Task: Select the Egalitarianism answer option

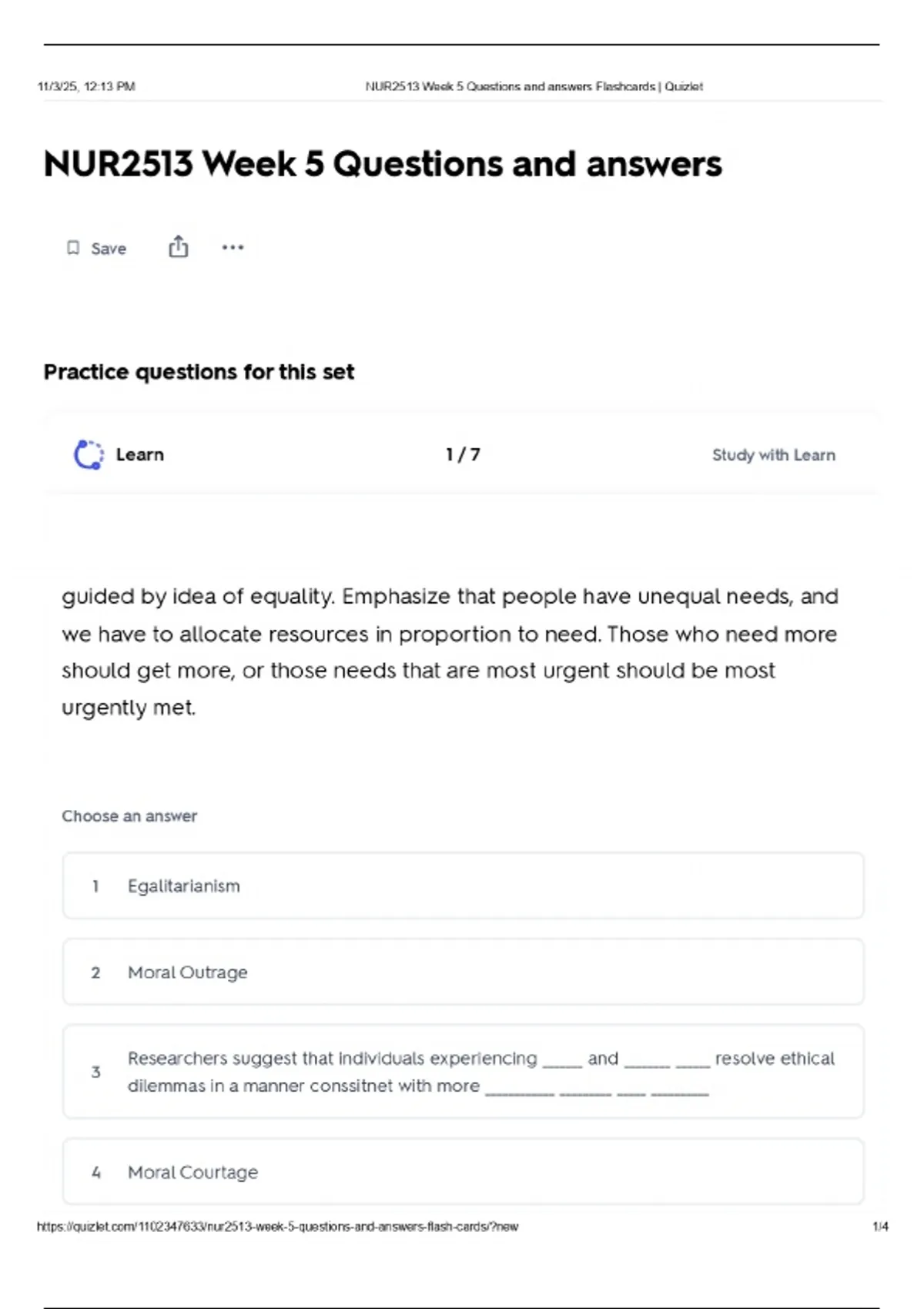Action: coord(463,885)
